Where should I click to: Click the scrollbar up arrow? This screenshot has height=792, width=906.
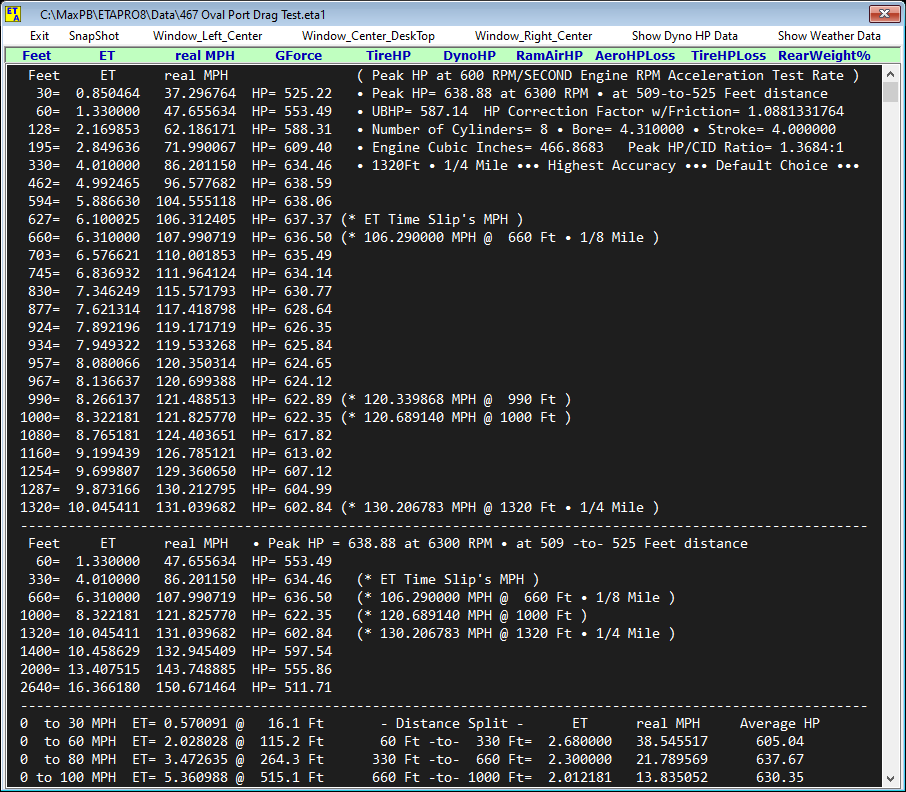890,74
